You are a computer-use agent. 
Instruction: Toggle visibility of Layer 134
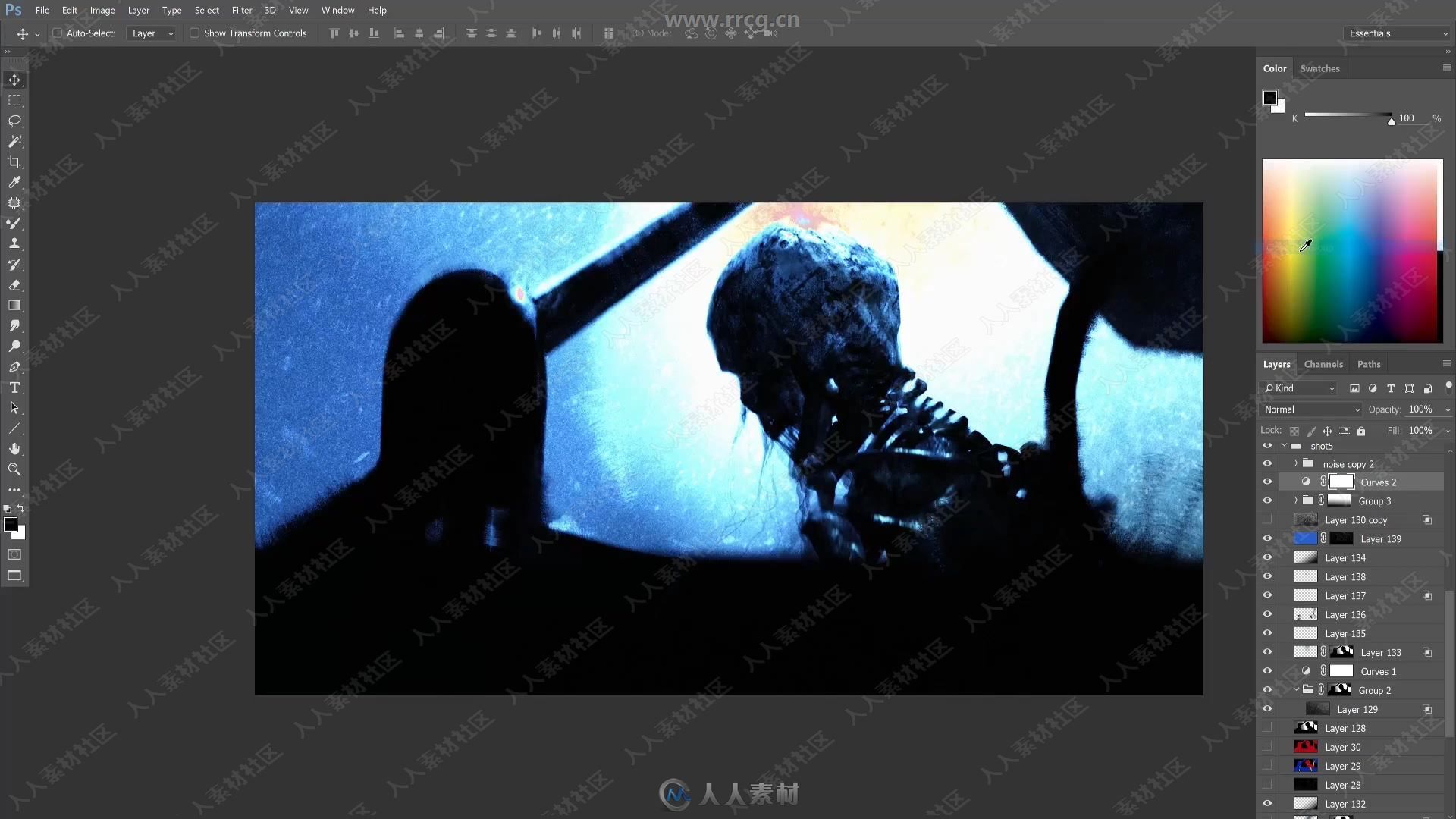1268,557
